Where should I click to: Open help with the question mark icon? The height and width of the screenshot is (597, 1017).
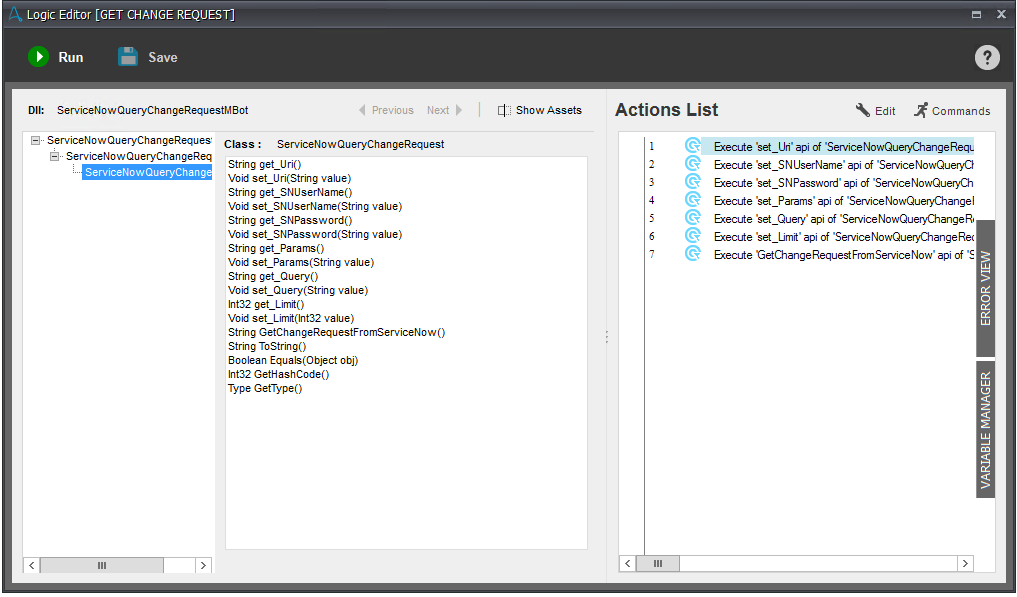[987, 57]
